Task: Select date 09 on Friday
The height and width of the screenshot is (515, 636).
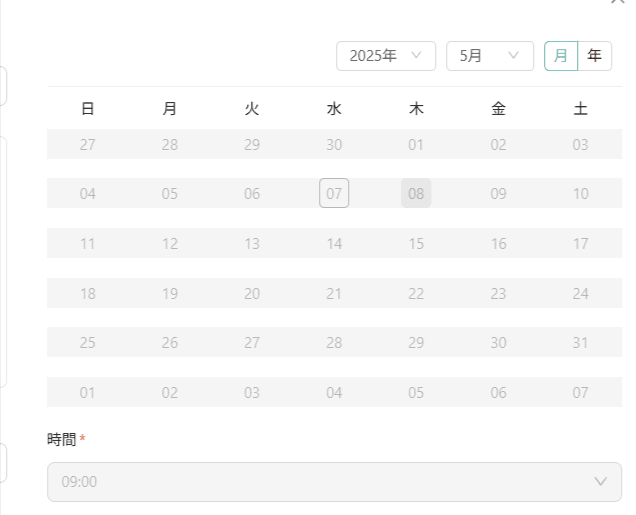Action: 498,193
